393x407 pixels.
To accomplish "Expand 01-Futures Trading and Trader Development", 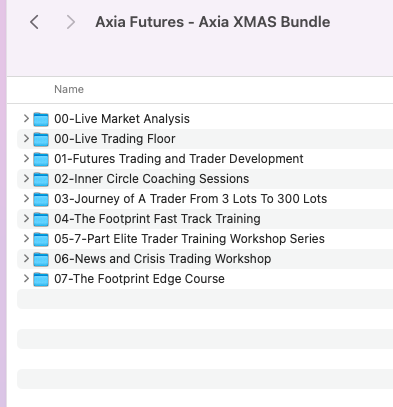I will pos(26,158).
